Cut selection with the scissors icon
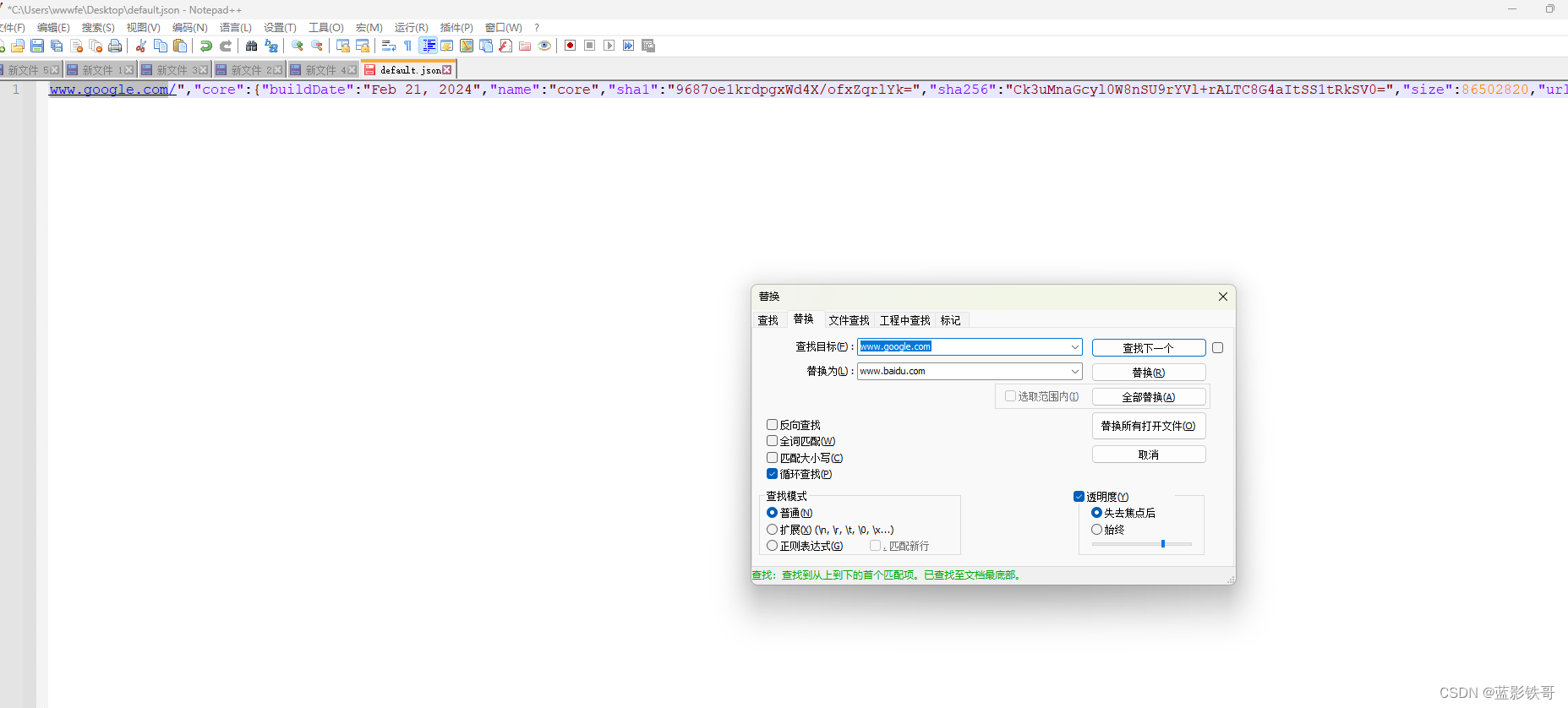The width and height of the screenshot is (1568, 708). [x=140, y=46]
